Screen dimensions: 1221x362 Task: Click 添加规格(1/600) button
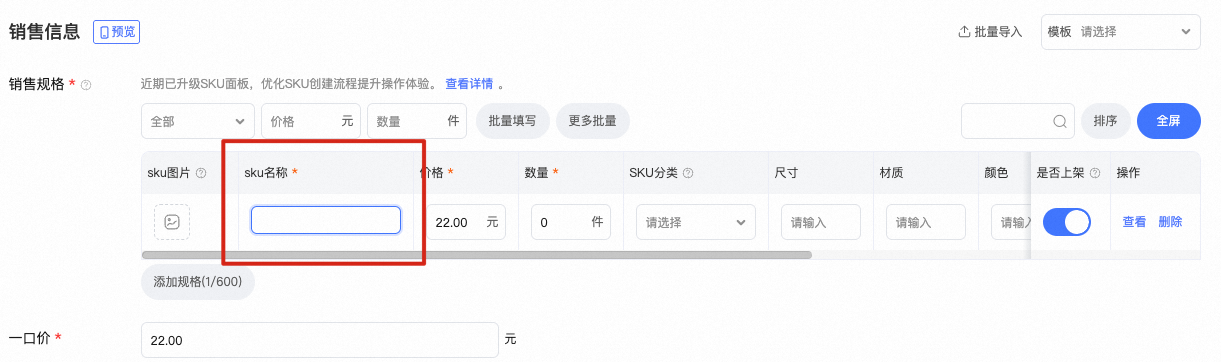[198, 282]
